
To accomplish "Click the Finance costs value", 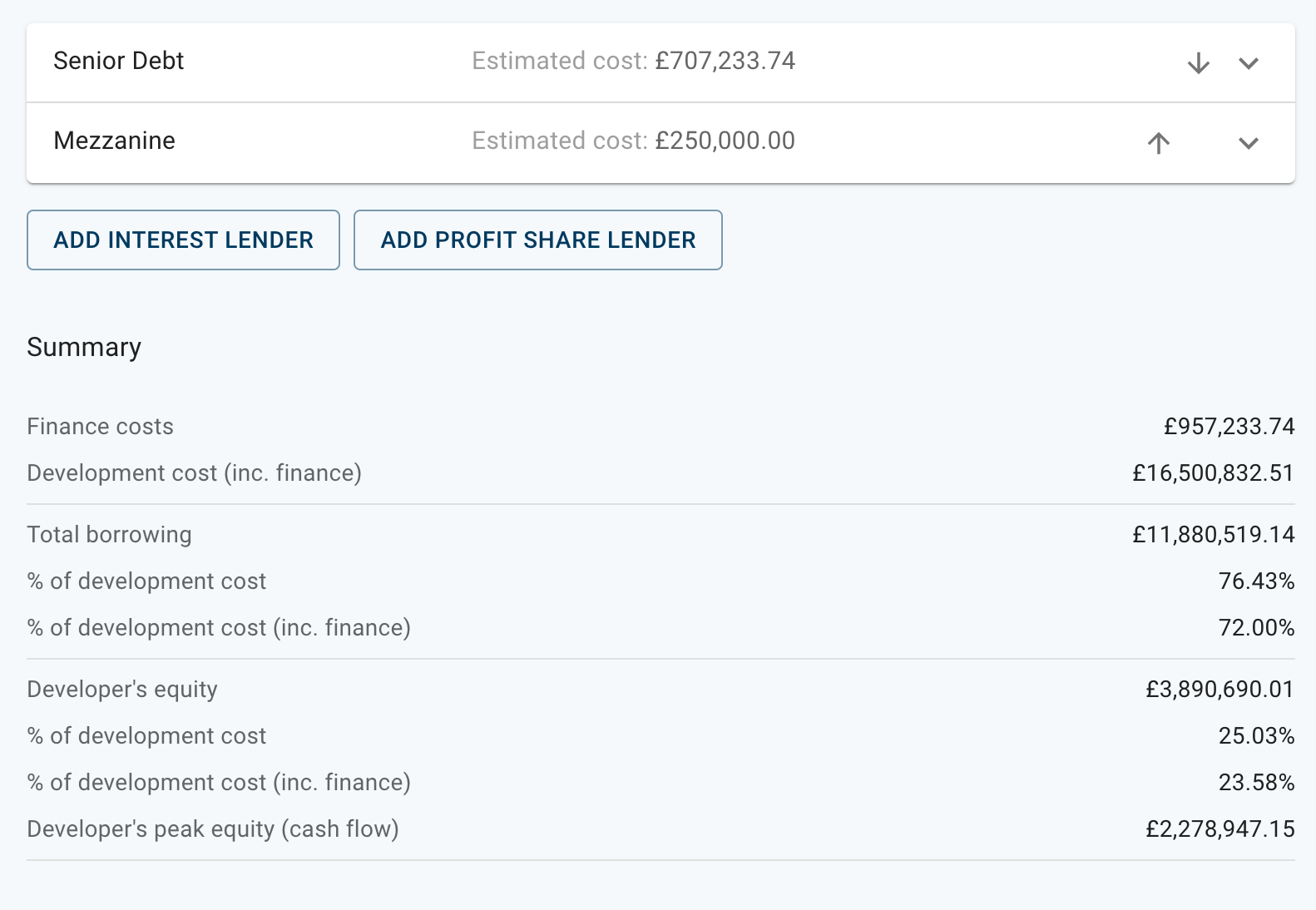I will click(1228, 426).
